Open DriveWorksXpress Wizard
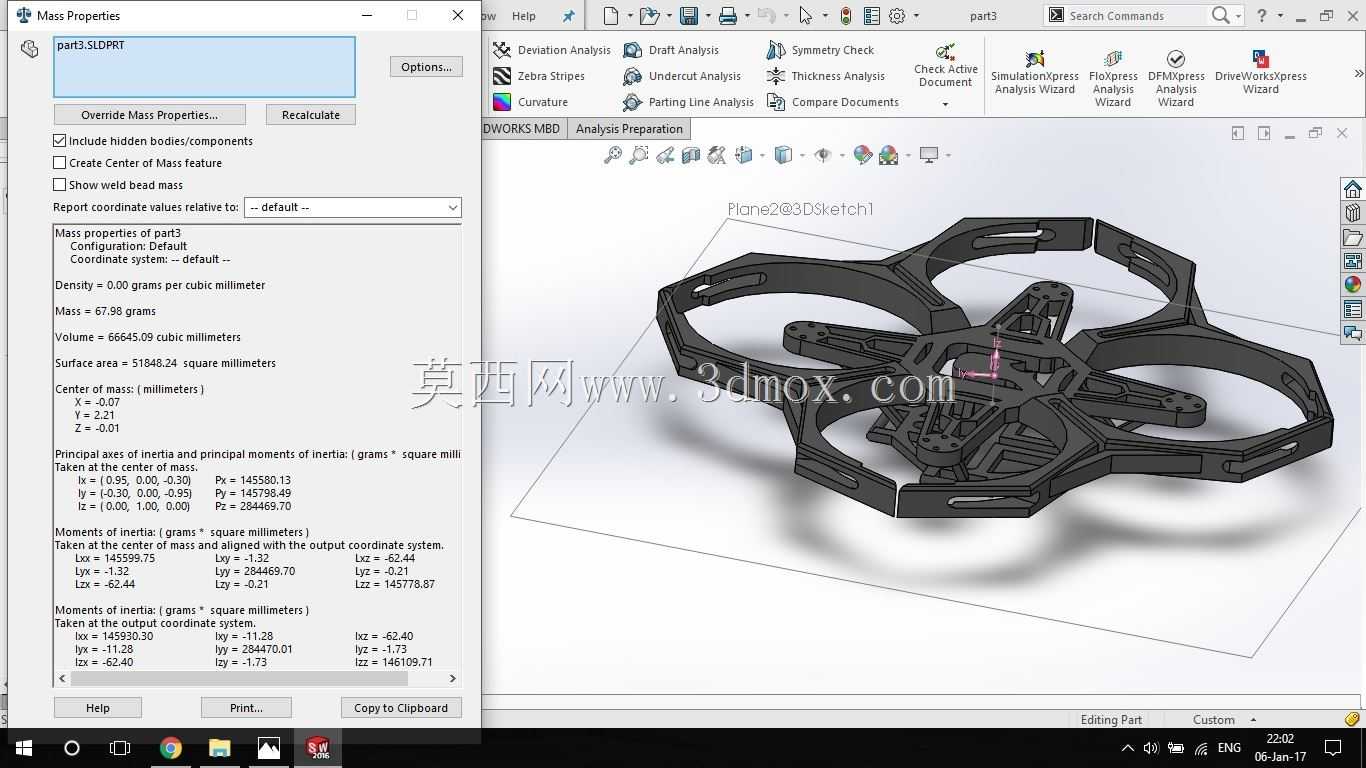Image resolution: width=1366 pixels, height=768 pixels. tap(1261, 72)
